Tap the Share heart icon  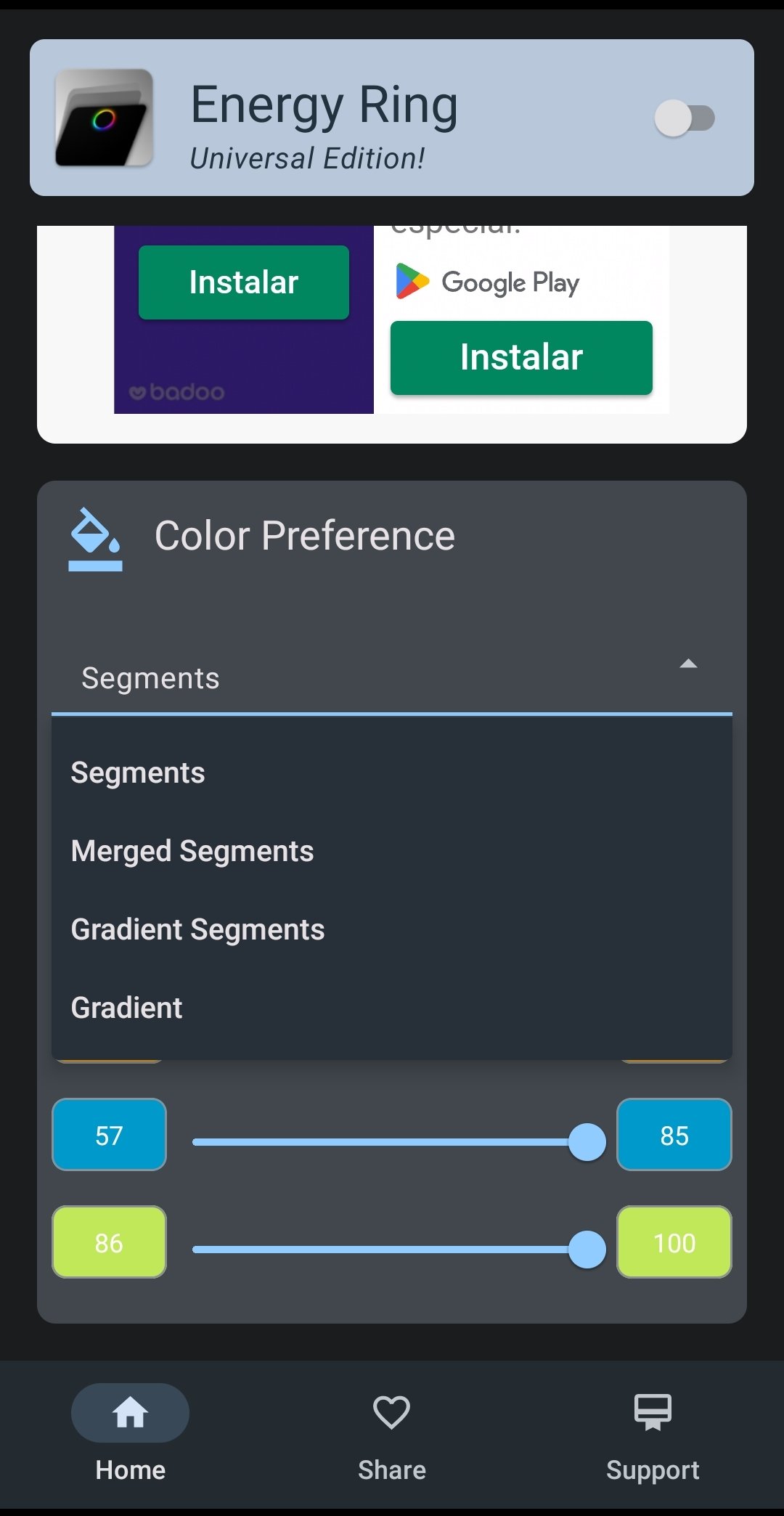pyautogui.click(x=391, y=1412)
